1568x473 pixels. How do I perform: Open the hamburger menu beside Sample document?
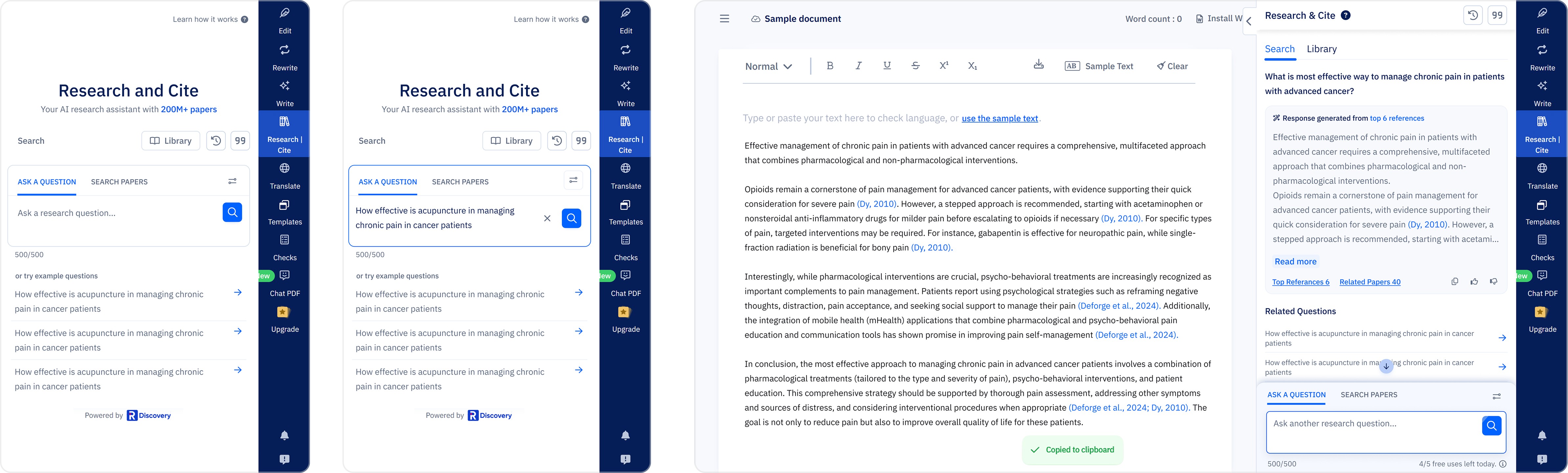point(724,19)
